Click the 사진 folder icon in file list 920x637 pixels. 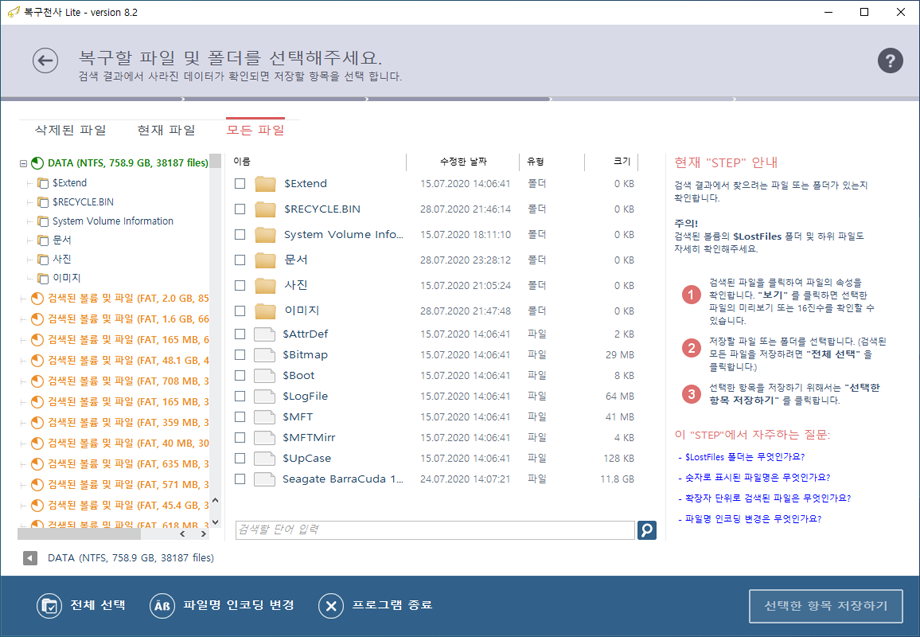tap(265, 285)
